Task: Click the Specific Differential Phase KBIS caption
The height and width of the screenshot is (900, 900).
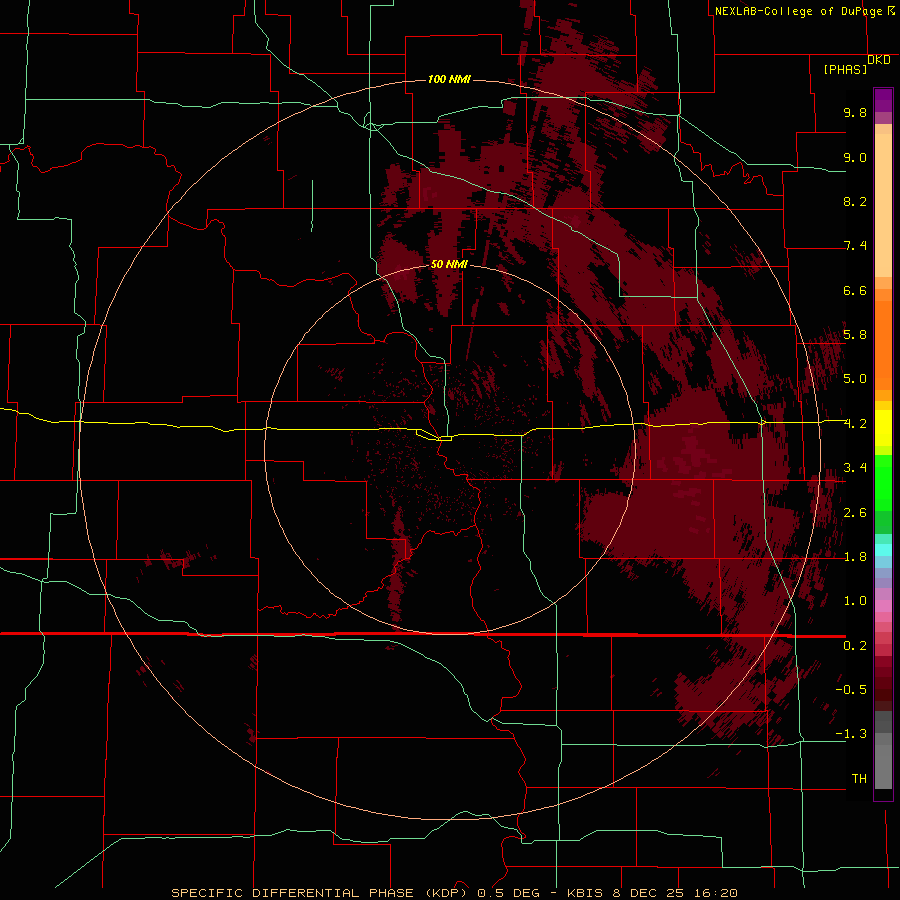Action: tap(454, 893)
